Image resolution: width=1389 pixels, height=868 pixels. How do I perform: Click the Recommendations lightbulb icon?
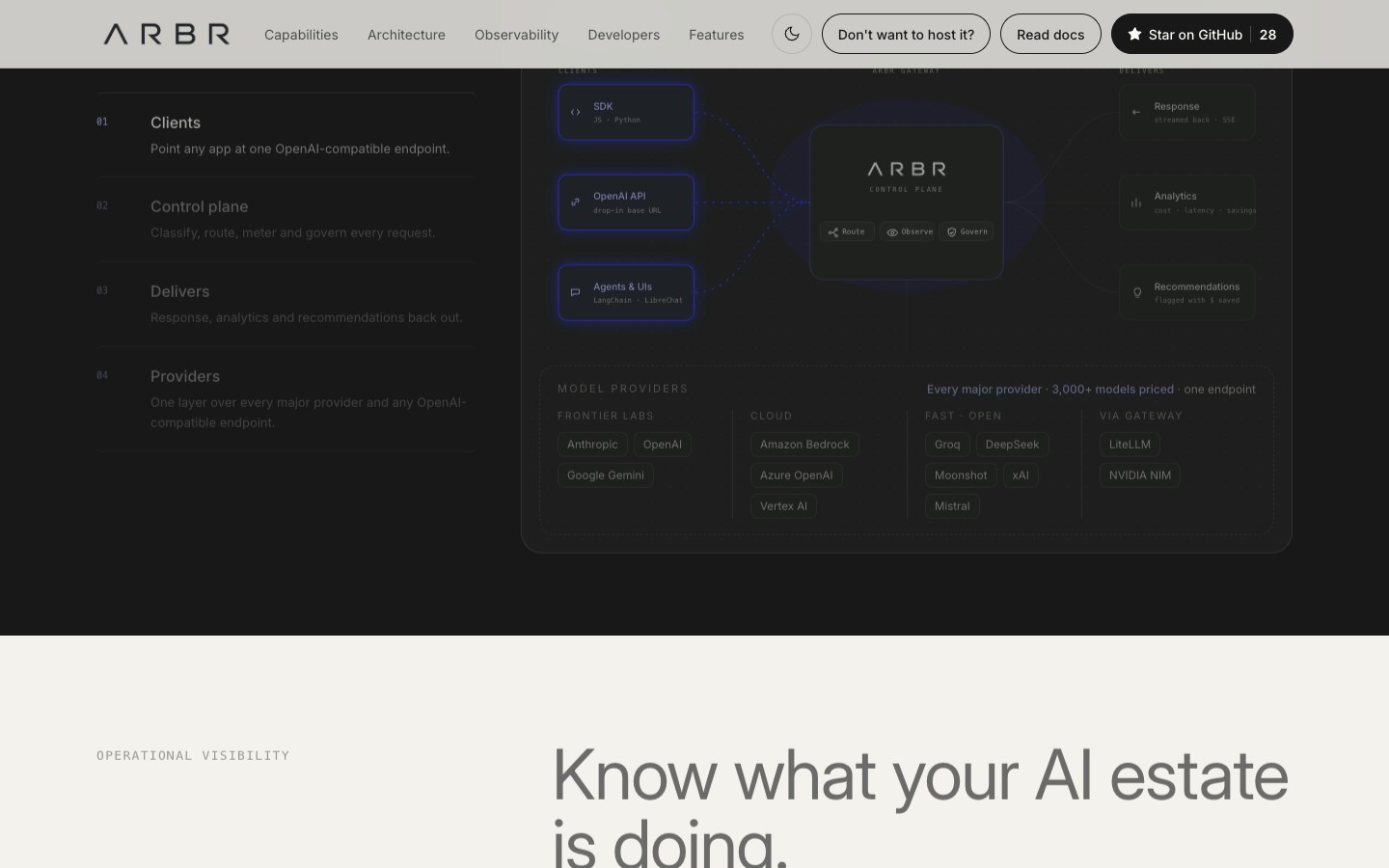1136,292
